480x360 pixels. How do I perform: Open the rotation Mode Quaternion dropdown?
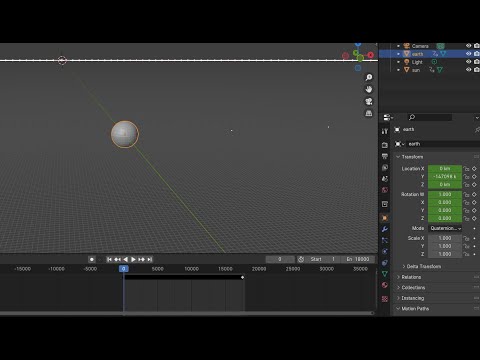point(445,228)
